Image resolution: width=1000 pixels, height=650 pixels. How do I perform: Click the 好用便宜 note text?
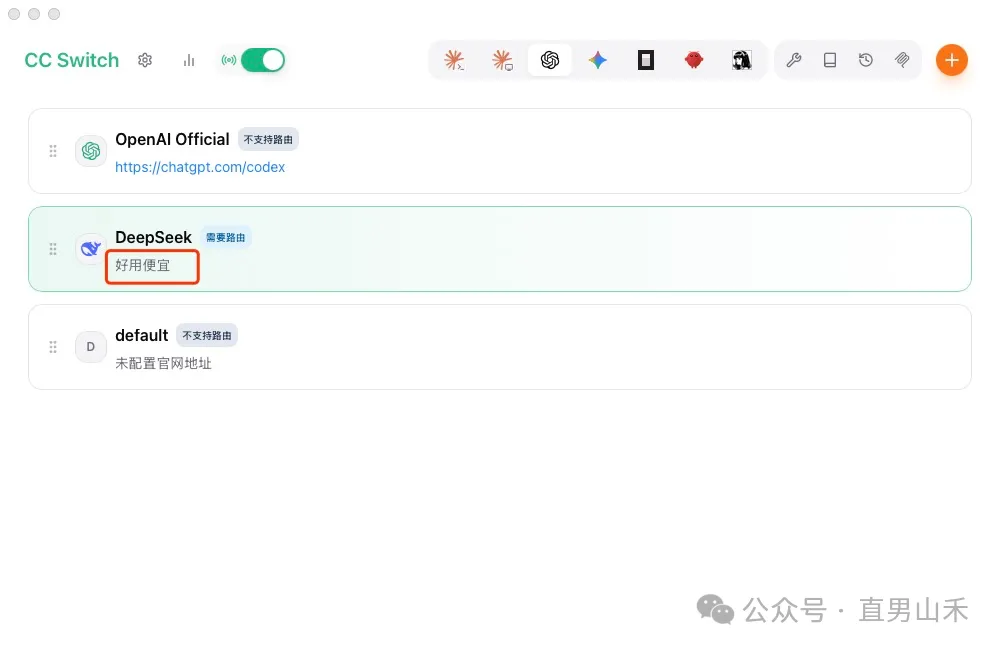[x=143, y=265]
